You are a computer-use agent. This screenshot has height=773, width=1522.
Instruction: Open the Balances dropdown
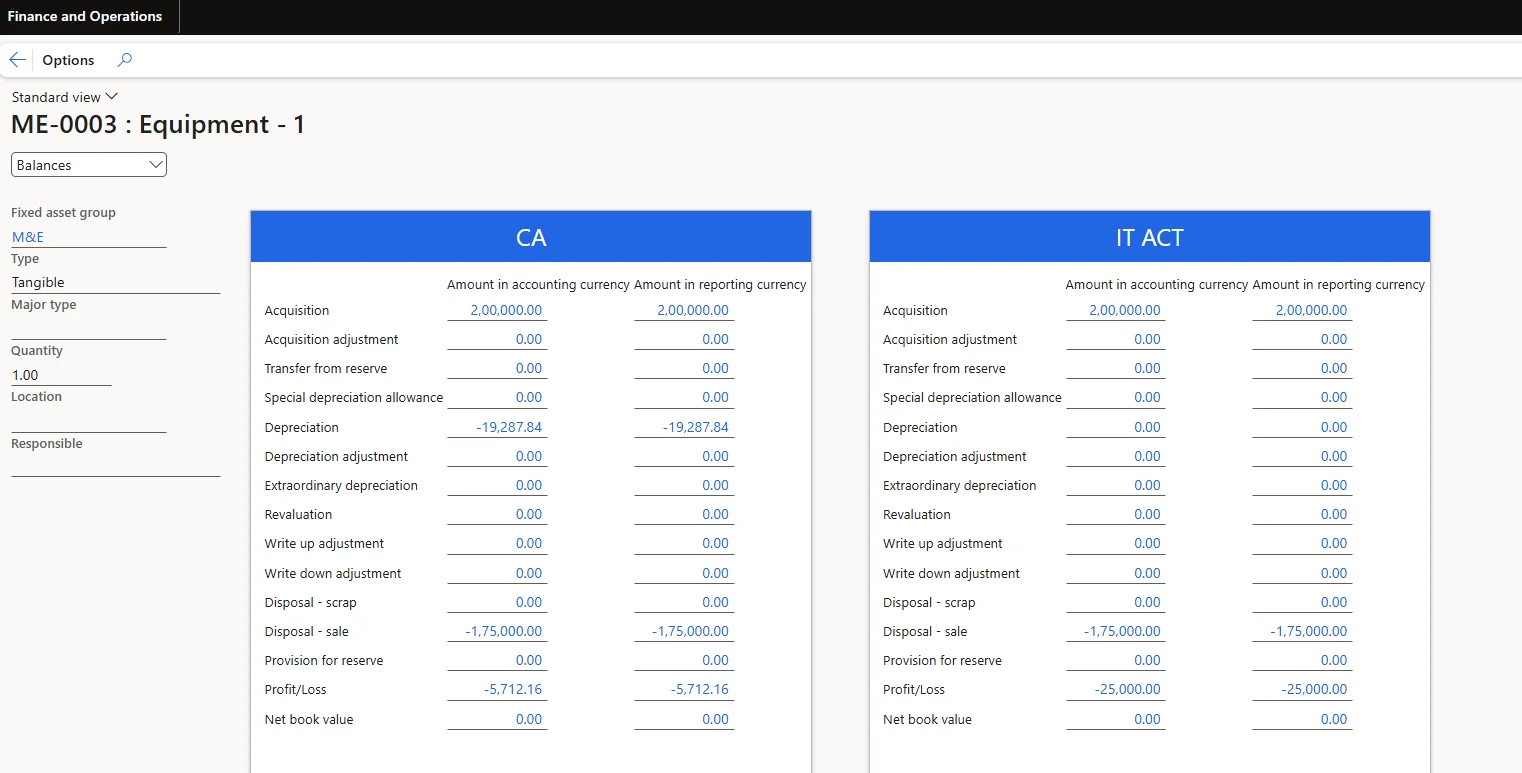(x=89, y=165)
